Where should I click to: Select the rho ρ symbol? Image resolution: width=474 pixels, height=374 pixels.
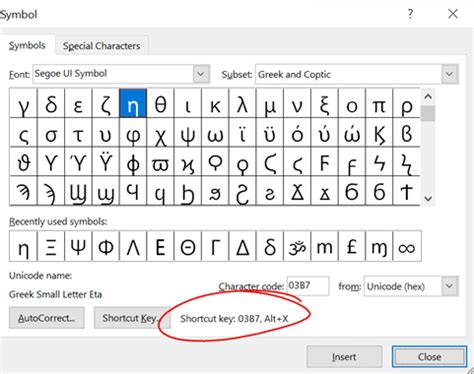pos(406,103)
